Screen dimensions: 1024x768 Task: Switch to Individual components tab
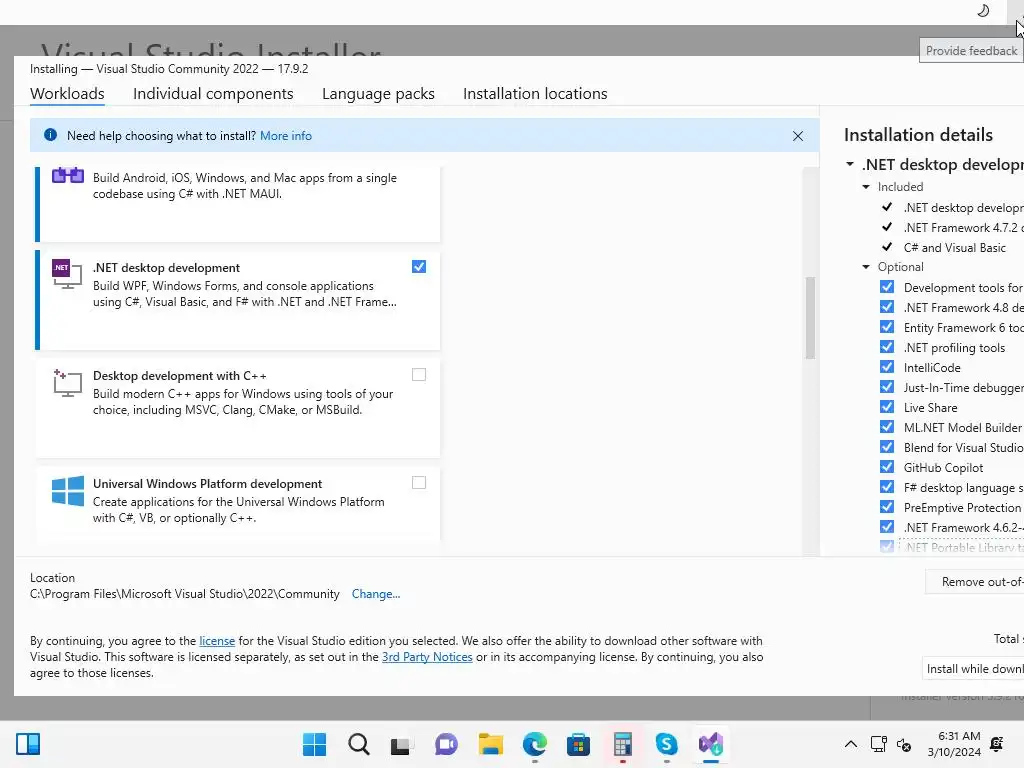213,93
